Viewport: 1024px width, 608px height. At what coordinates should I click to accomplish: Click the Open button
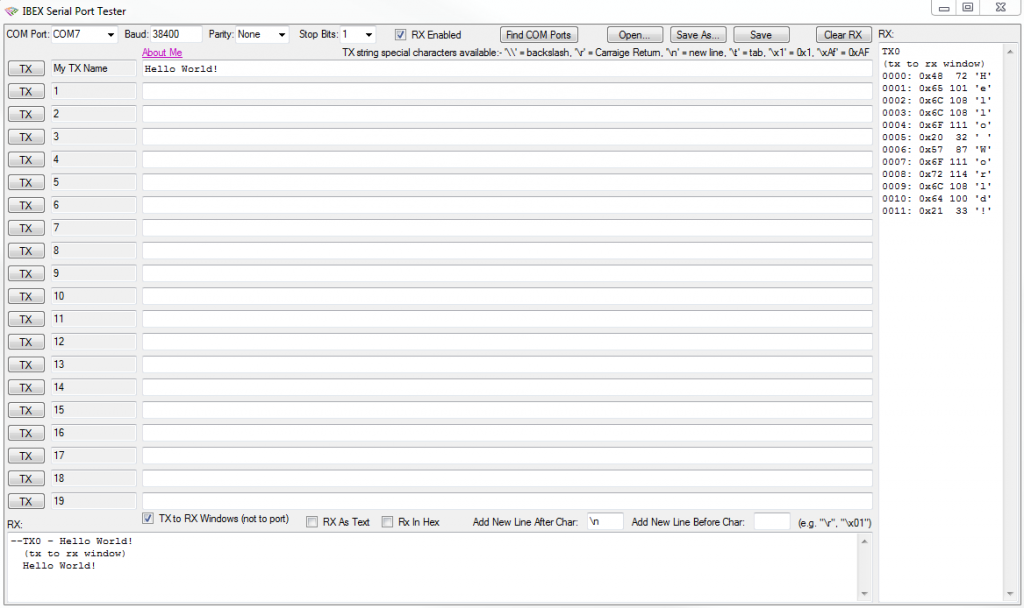pyautogui.click(x=634, y=33)
